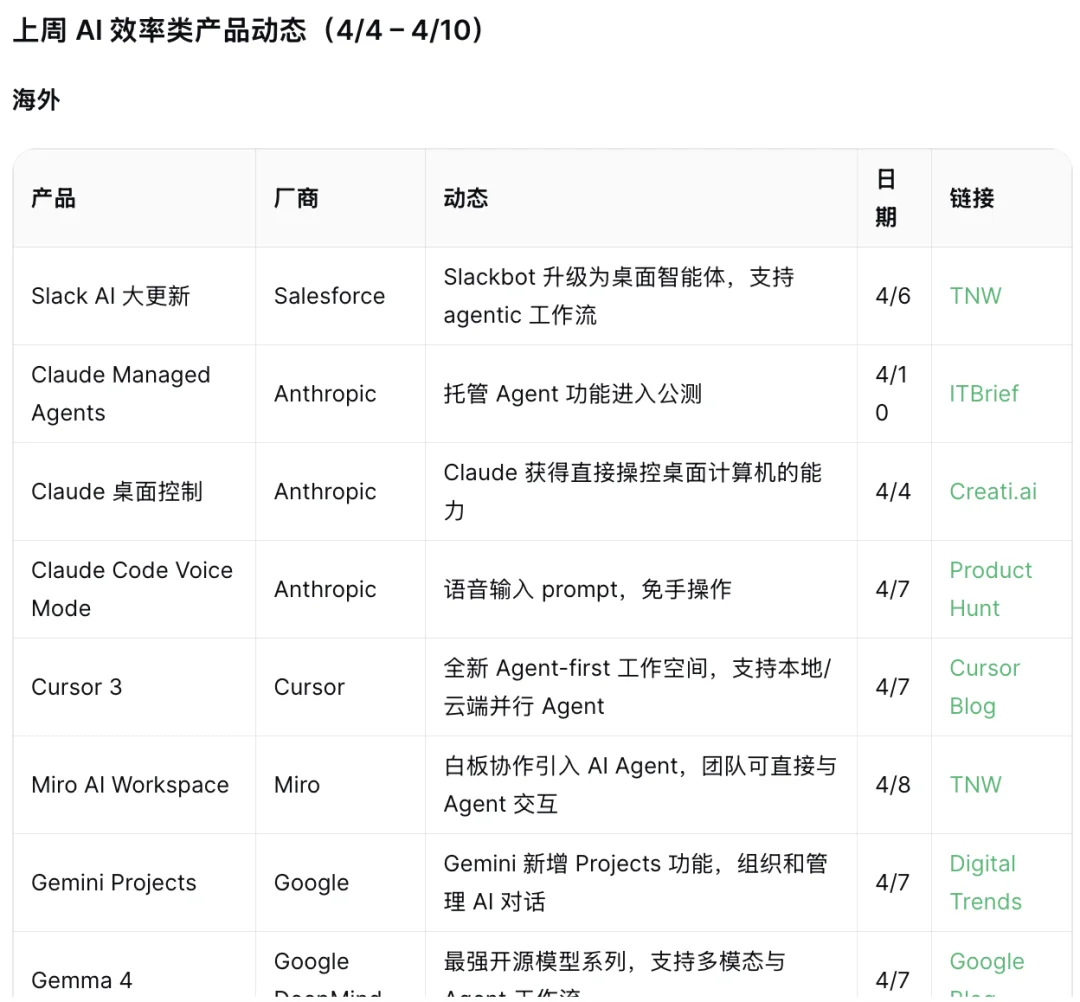
Task: Select the Cursor 3 row product name
Action: click(x=77, y=687)
